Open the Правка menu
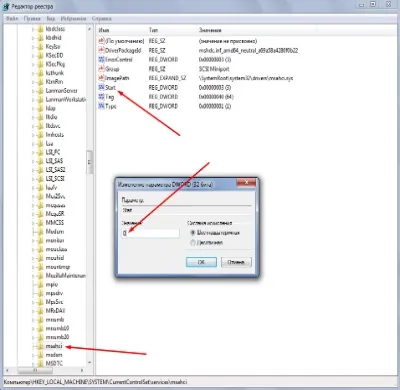The height and width of the screenshot is (390, 400). coord(32,19)
